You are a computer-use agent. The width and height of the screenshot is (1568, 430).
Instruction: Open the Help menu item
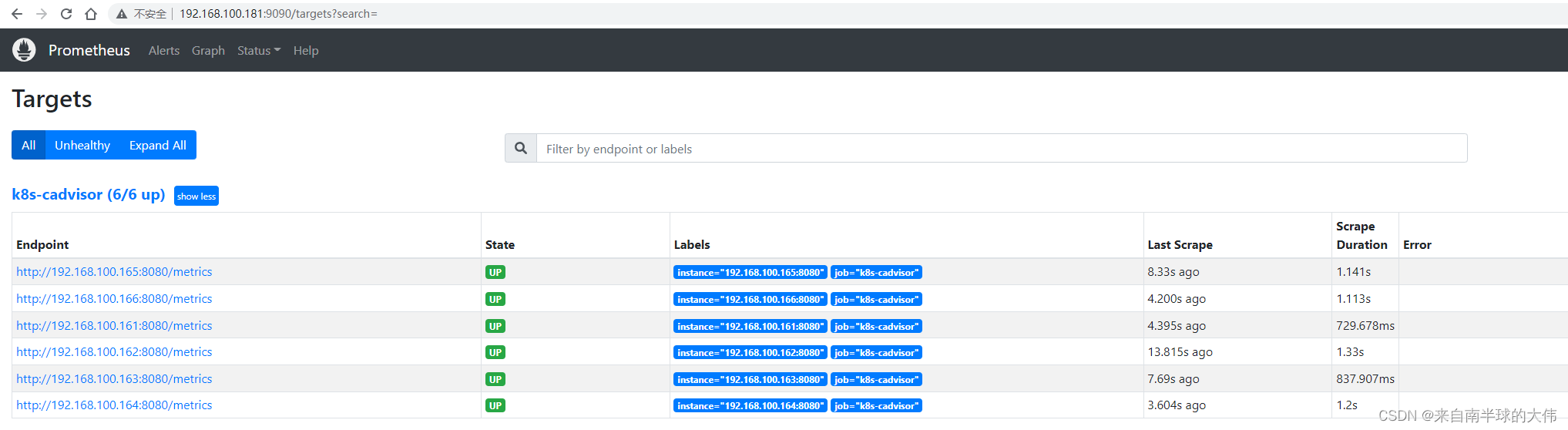(306, 50)
